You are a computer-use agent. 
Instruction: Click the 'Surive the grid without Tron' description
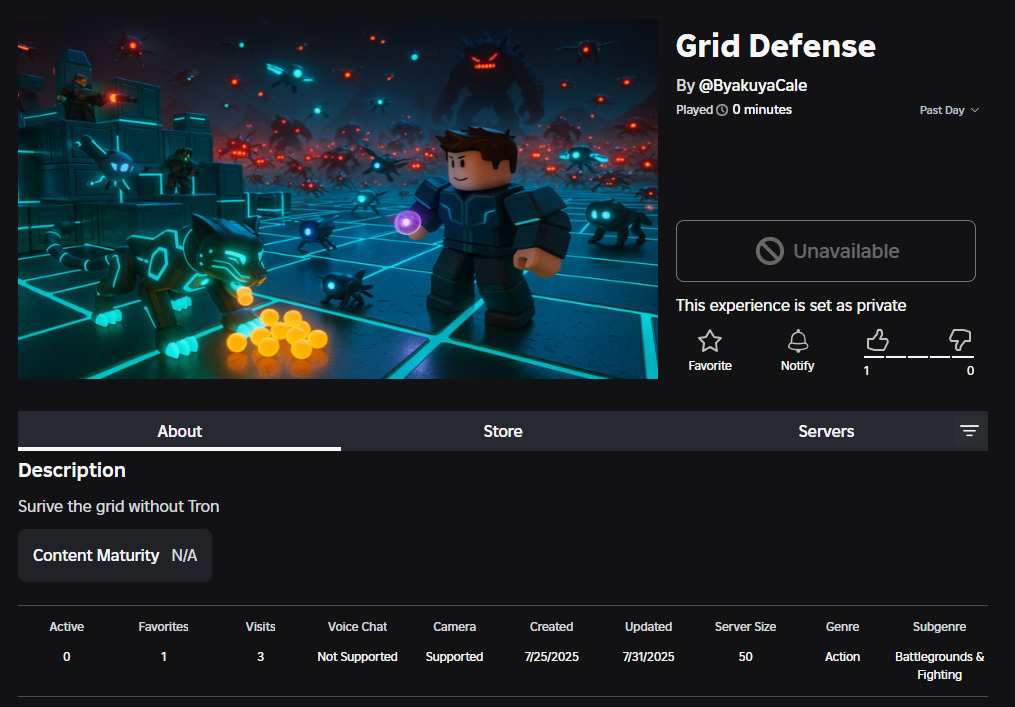[x=118, y=506]
